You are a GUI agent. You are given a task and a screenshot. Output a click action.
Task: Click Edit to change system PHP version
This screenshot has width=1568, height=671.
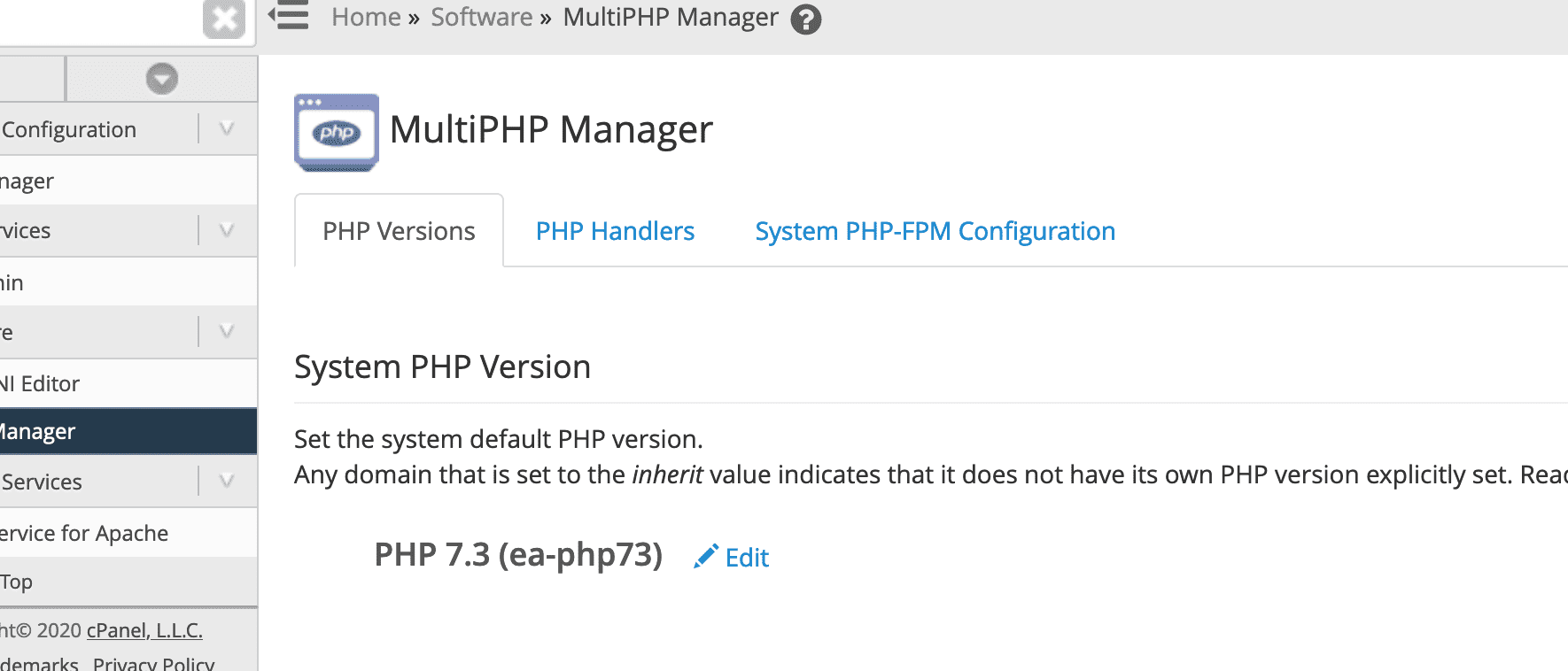(x=747, y=558)
